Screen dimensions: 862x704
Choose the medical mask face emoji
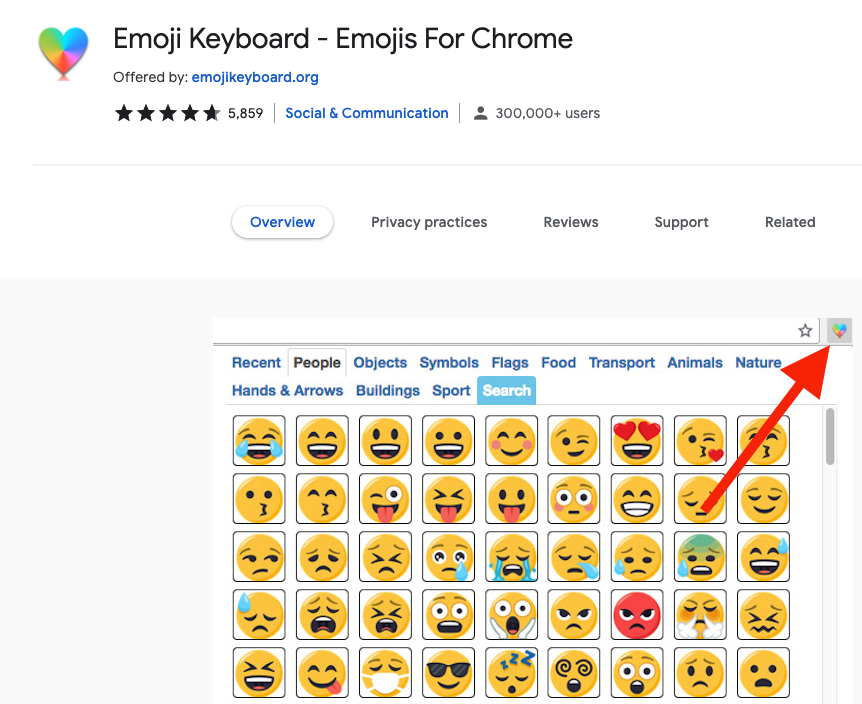click(x=385, y=672)
